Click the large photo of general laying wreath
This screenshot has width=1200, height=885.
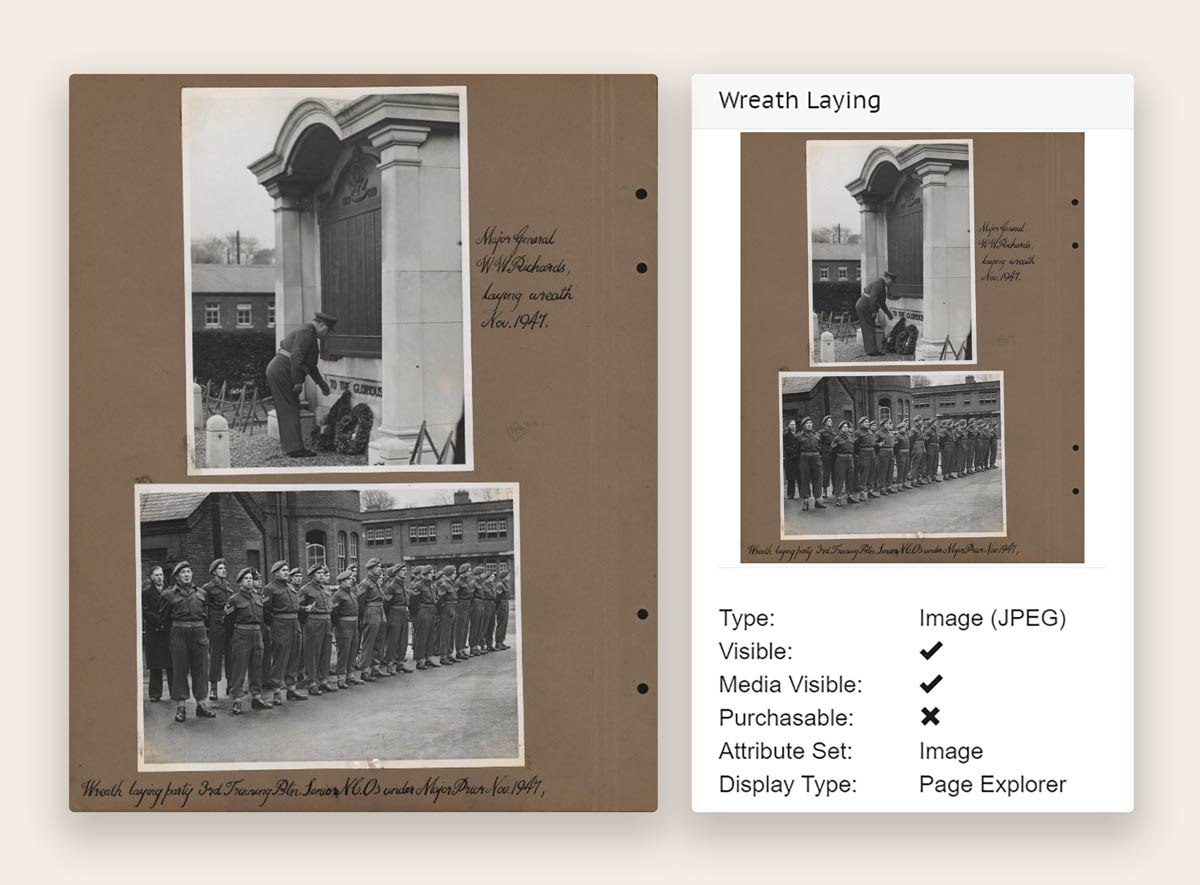pos(328,280)
